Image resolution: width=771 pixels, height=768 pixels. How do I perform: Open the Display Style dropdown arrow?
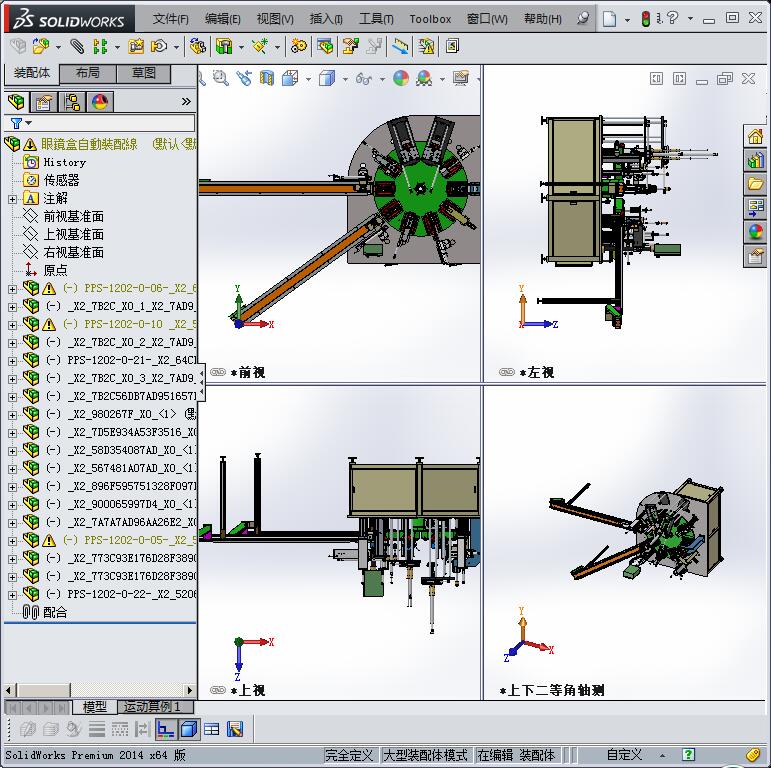pos(345,79)
